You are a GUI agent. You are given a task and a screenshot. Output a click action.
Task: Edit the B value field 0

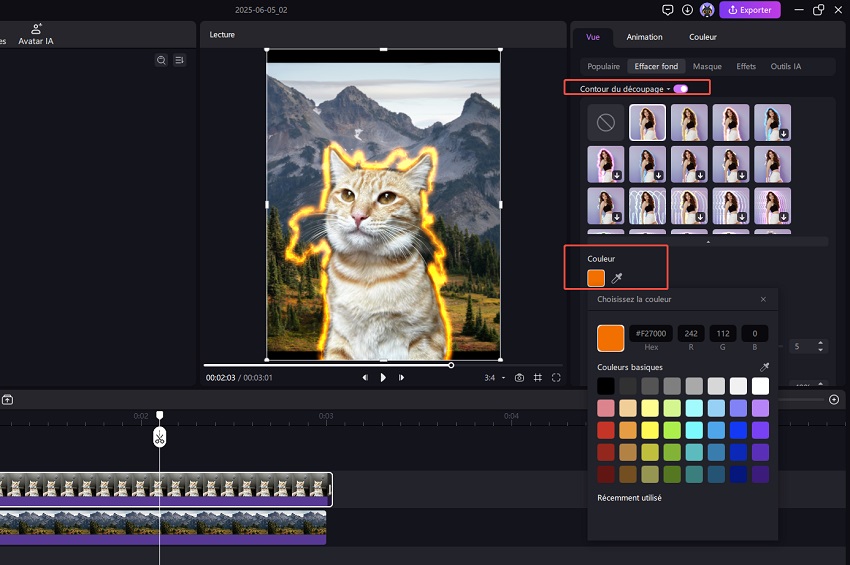point(755,333)
